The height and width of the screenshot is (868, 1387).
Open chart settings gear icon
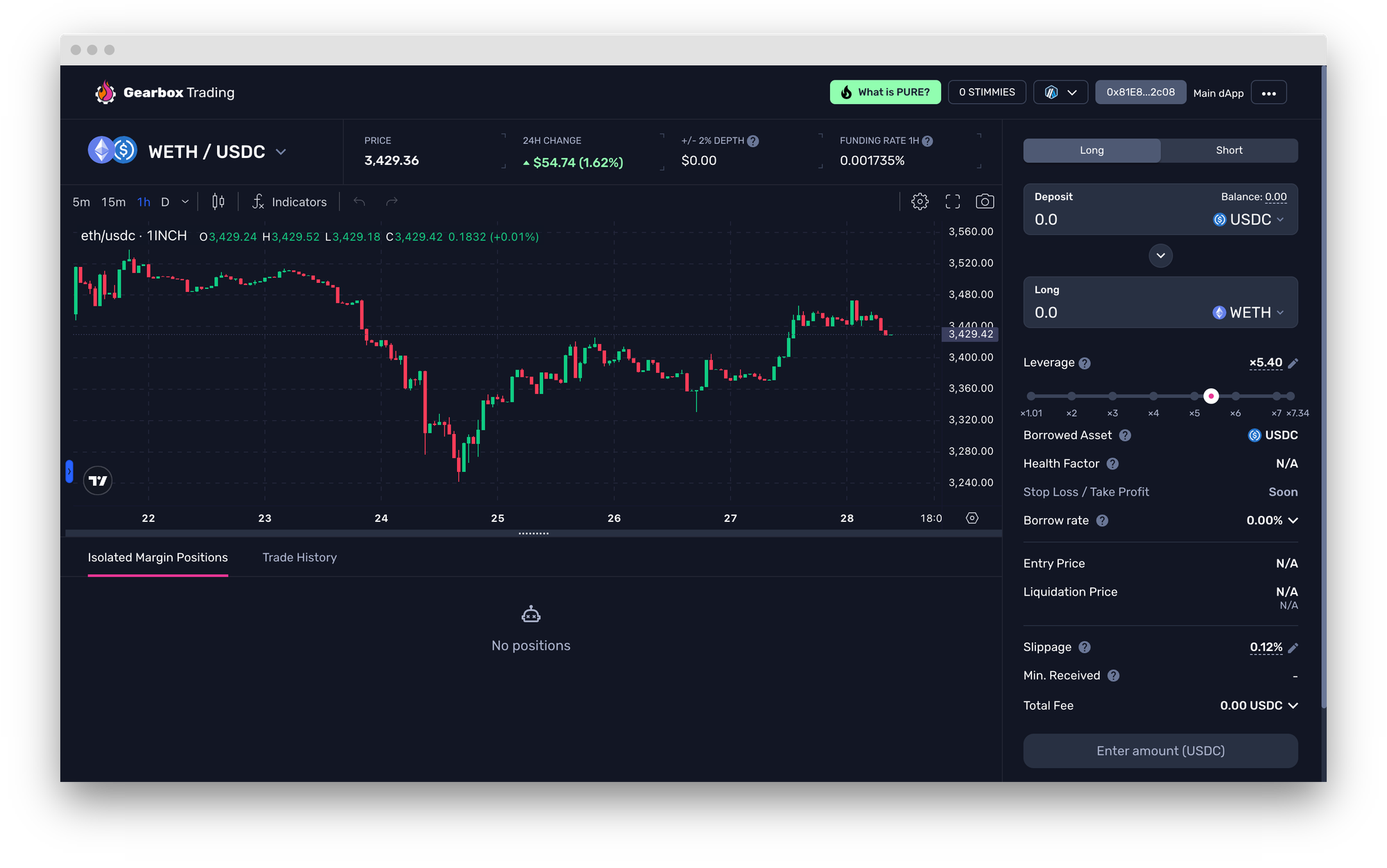920,202
